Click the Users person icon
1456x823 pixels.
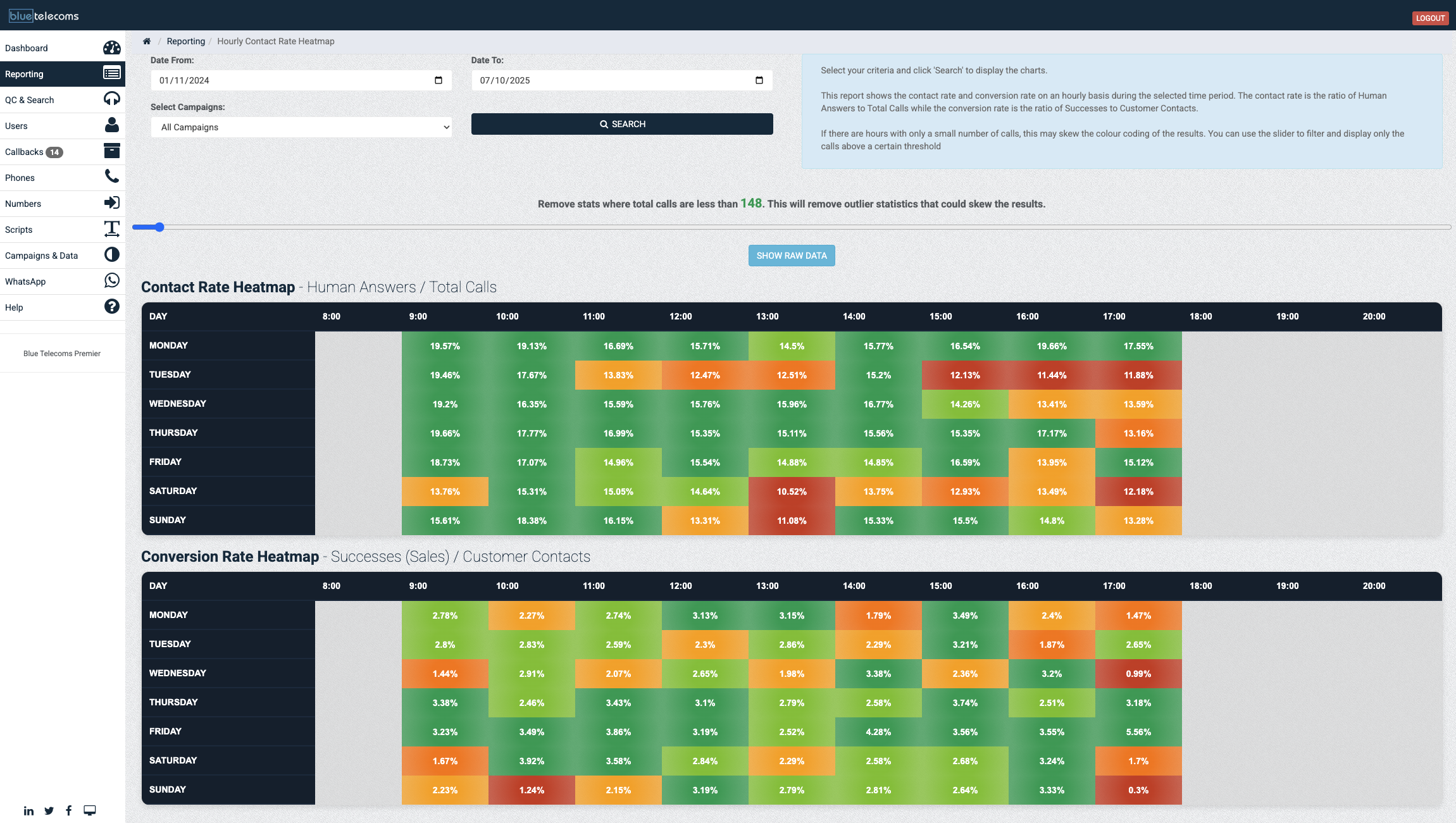click(x=112, y=125)
